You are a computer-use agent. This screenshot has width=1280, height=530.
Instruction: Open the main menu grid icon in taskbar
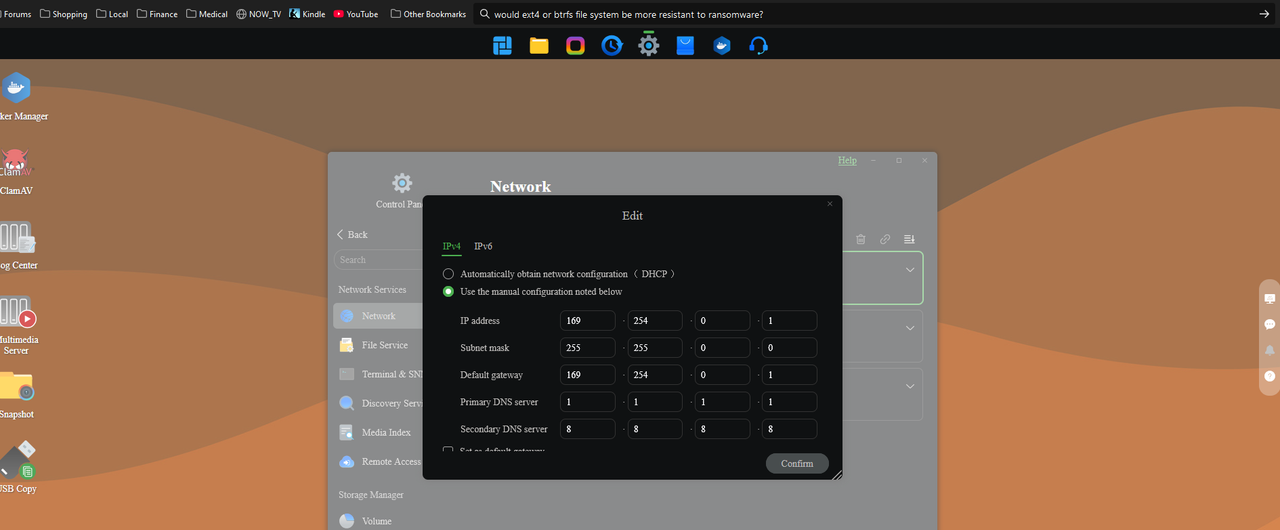click(502, 45)
